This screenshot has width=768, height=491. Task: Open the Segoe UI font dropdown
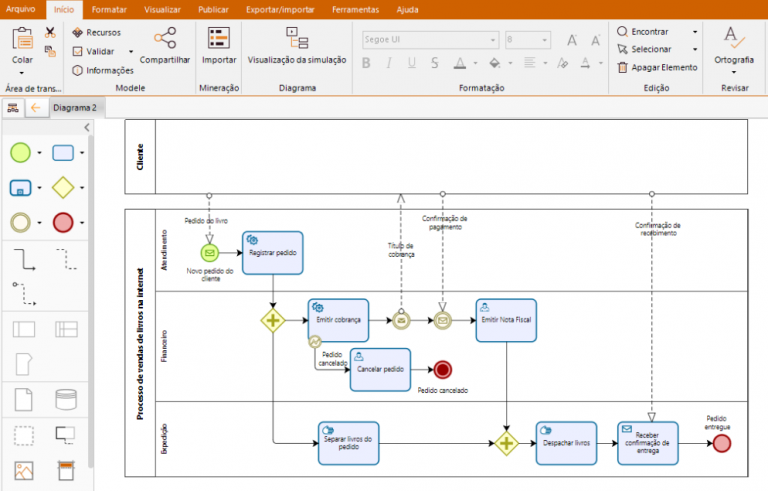491,40
